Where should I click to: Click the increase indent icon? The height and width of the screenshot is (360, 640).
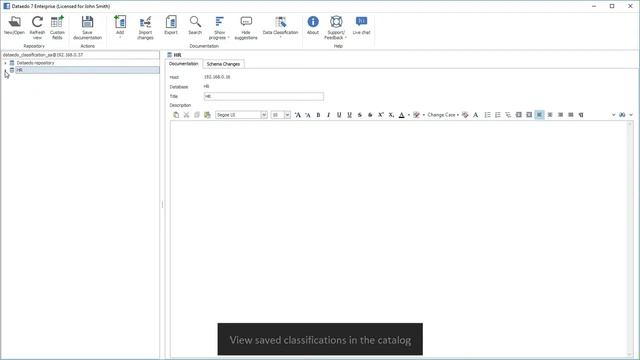tap(529, 115)
